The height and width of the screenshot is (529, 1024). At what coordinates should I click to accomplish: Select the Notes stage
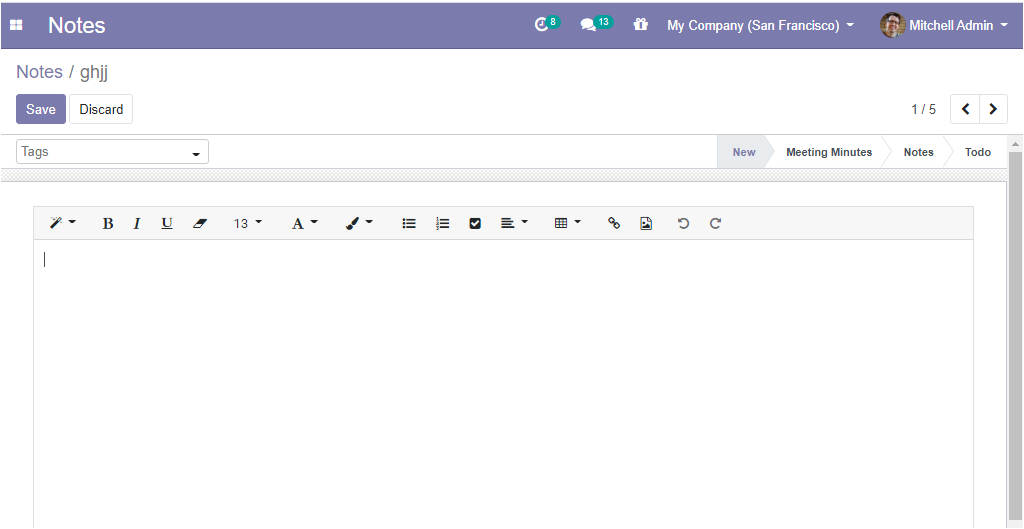pos(918,152)
